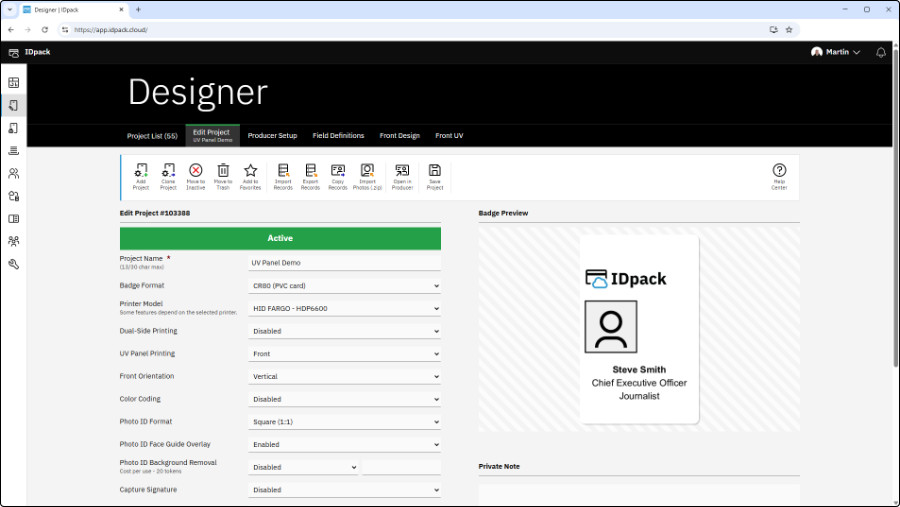The image size is (900, 507).
Task: Click the browser back arrow
Action: pos(11,30)
